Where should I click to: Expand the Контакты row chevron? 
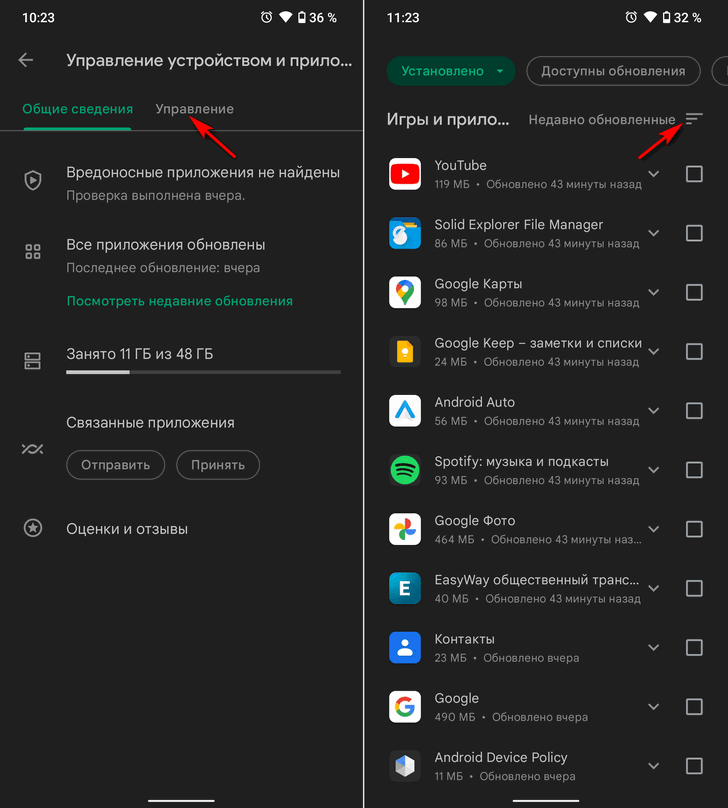(x=654, y=648)
